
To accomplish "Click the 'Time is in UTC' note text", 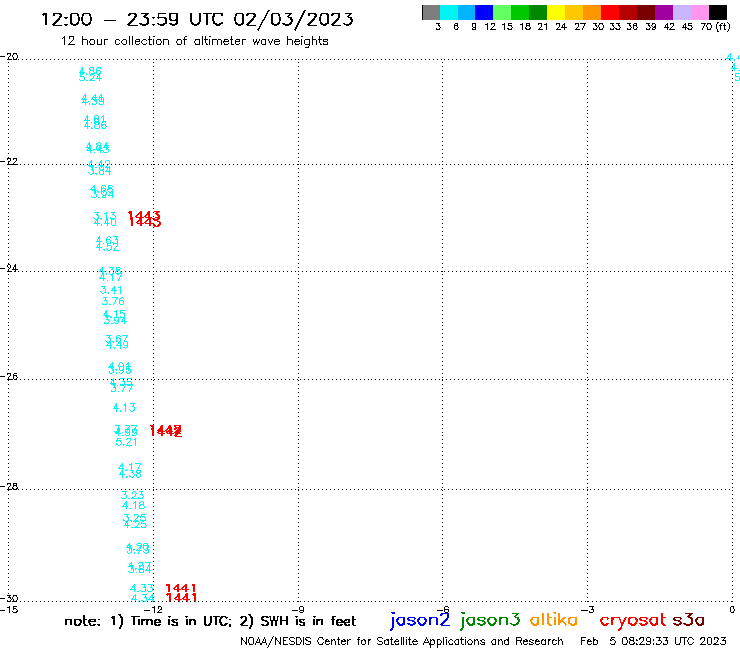I will pyautogui.click(x=181, y=621).
